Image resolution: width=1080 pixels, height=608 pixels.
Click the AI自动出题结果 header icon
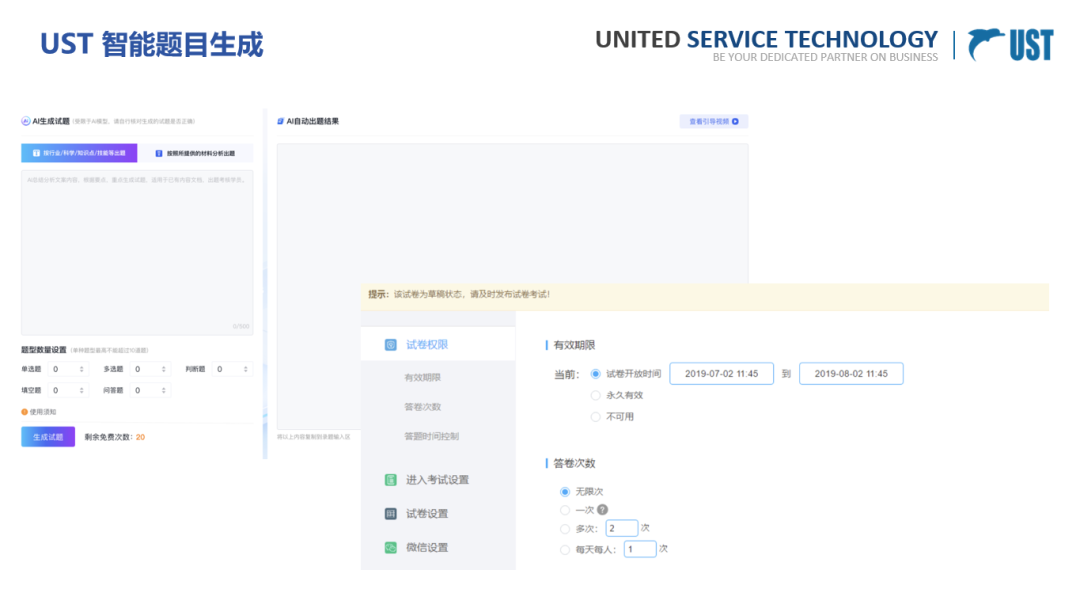[280, 121]
